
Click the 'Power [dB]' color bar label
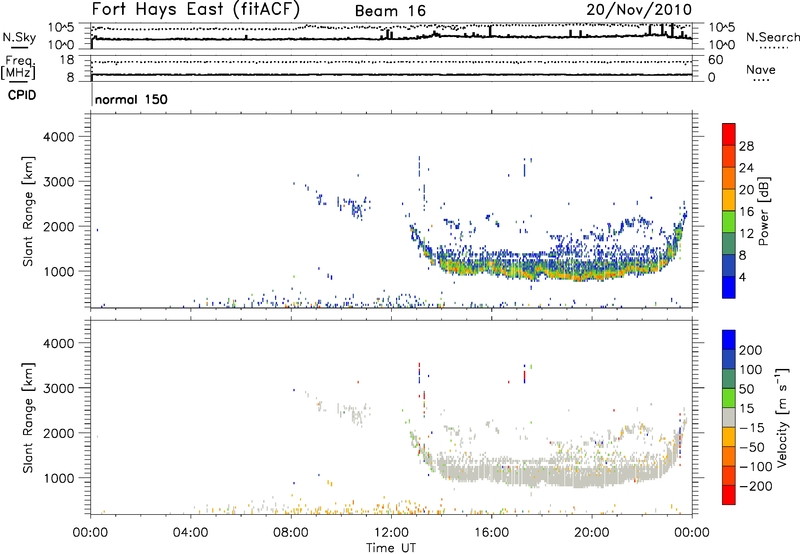pos(764,211)
